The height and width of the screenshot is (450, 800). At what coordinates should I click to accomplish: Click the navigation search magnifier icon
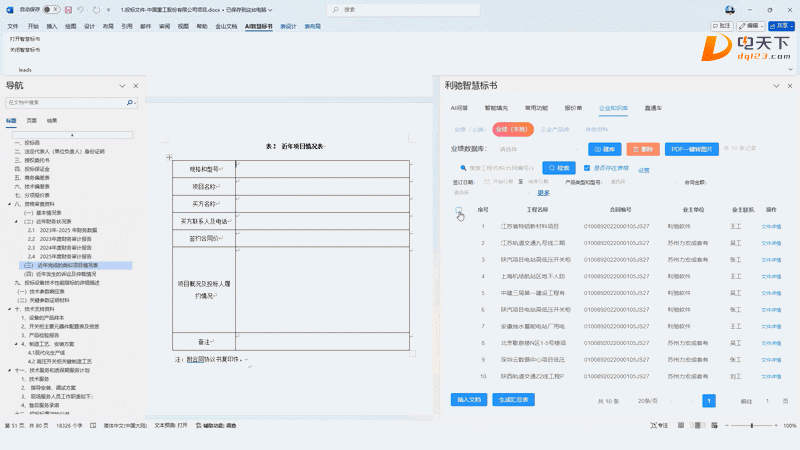click(130, 103)
